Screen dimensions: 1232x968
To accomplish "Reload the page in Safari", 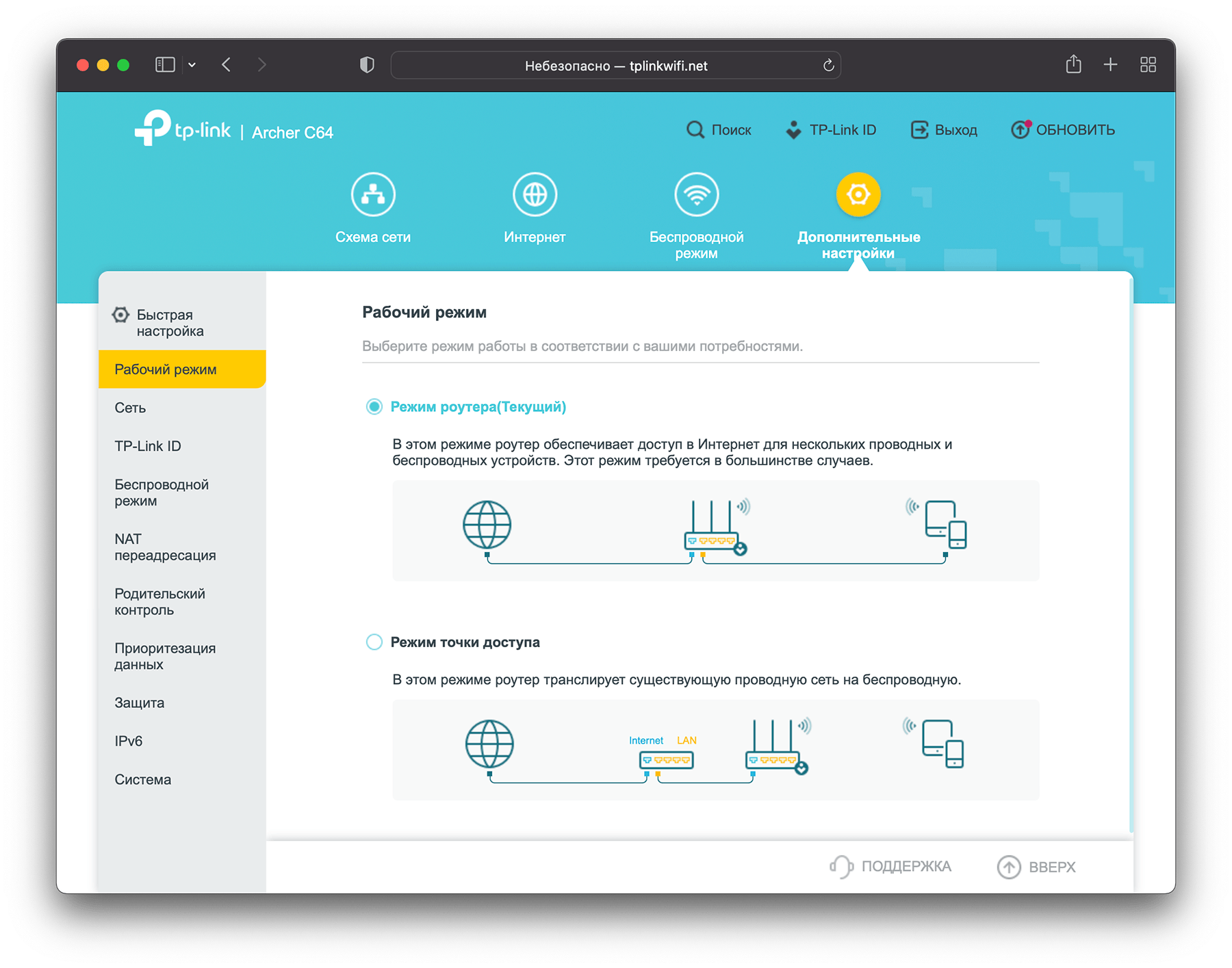I will tap(828, 66).
